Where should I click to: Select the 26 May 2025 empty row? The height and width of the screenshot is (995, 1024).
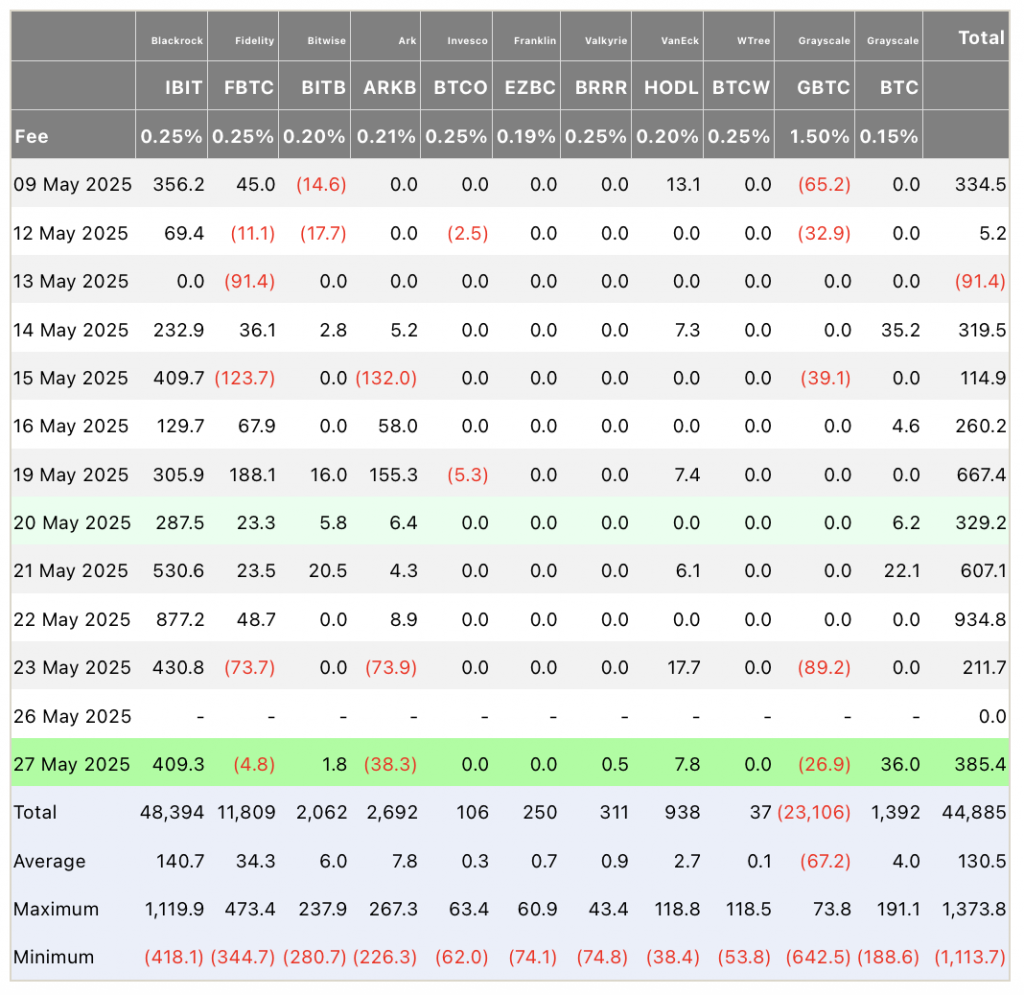coord(510,716)
